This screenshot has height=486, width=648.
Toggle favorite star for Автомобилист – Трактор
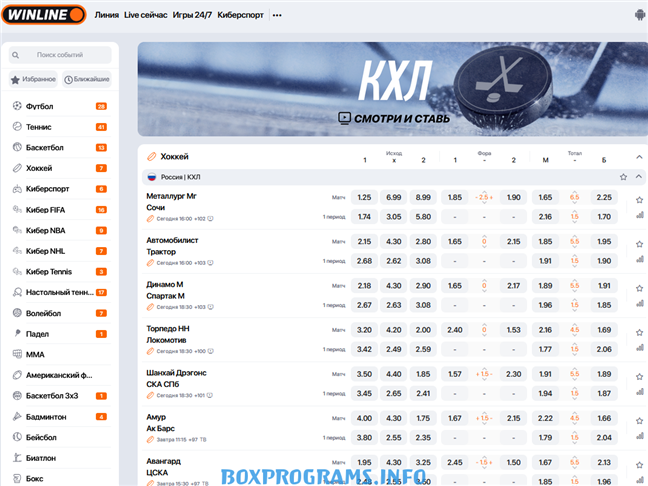(639, 243)
